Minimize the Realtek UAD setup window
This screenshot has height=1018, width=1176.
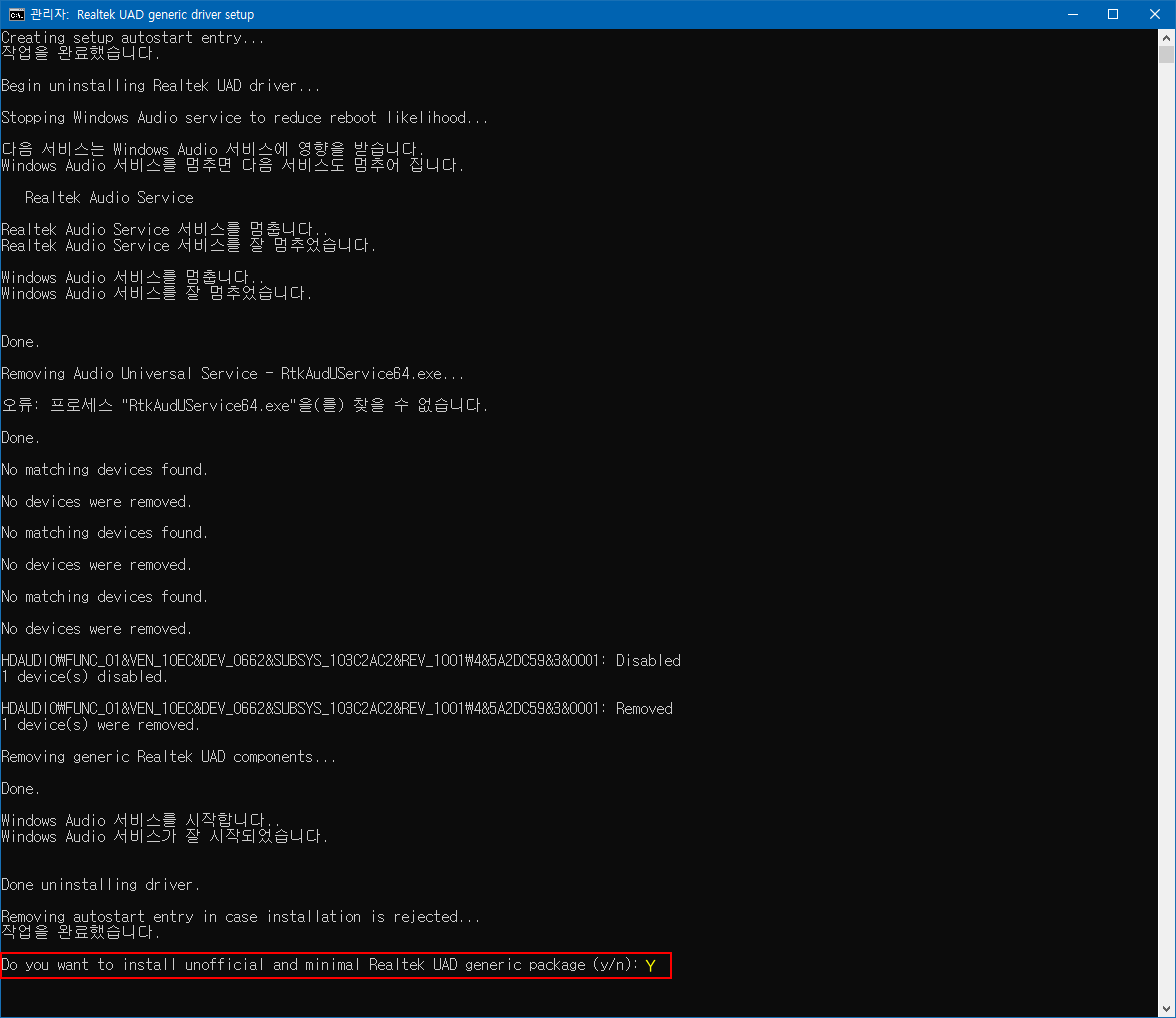tap(1072, 14)
